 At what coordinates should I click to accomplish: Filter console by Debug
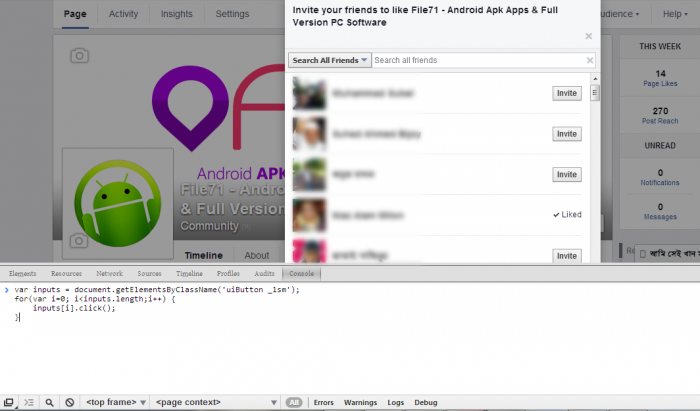coord(425,403)
